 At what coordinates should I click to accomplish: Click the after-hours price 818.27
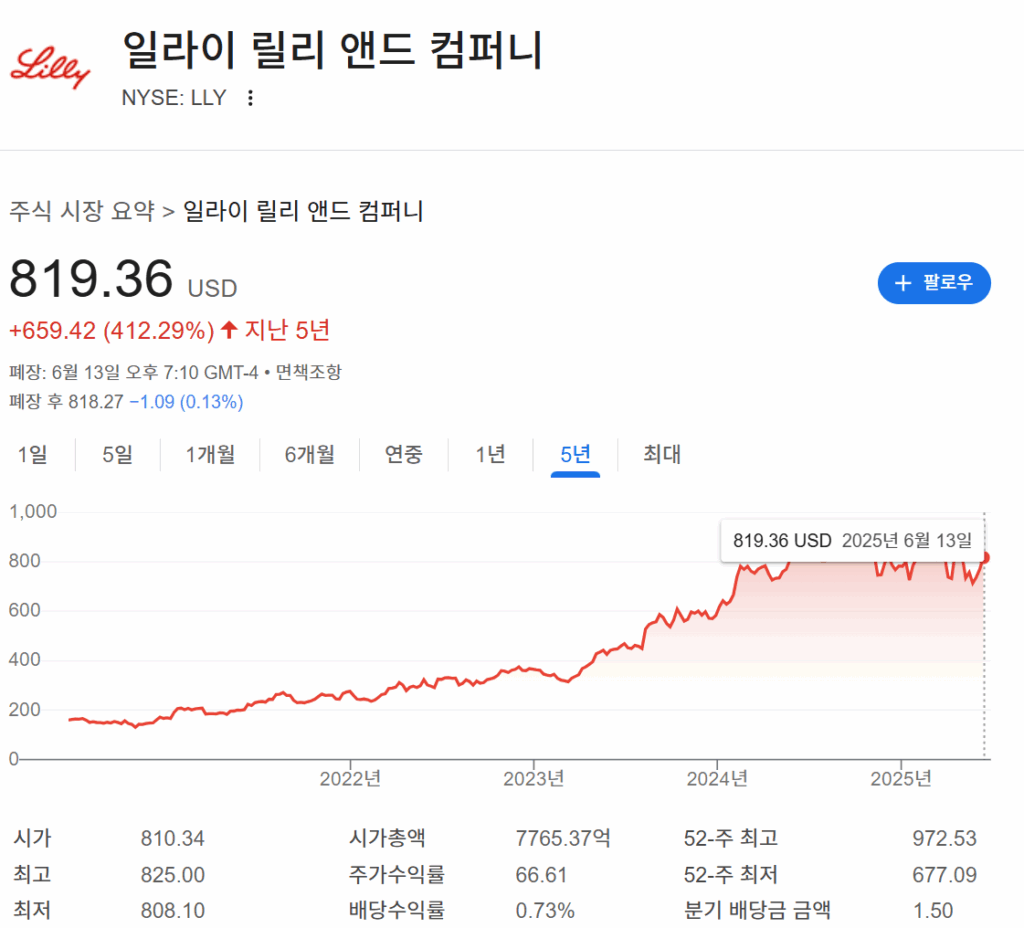(x=95, y=402)
